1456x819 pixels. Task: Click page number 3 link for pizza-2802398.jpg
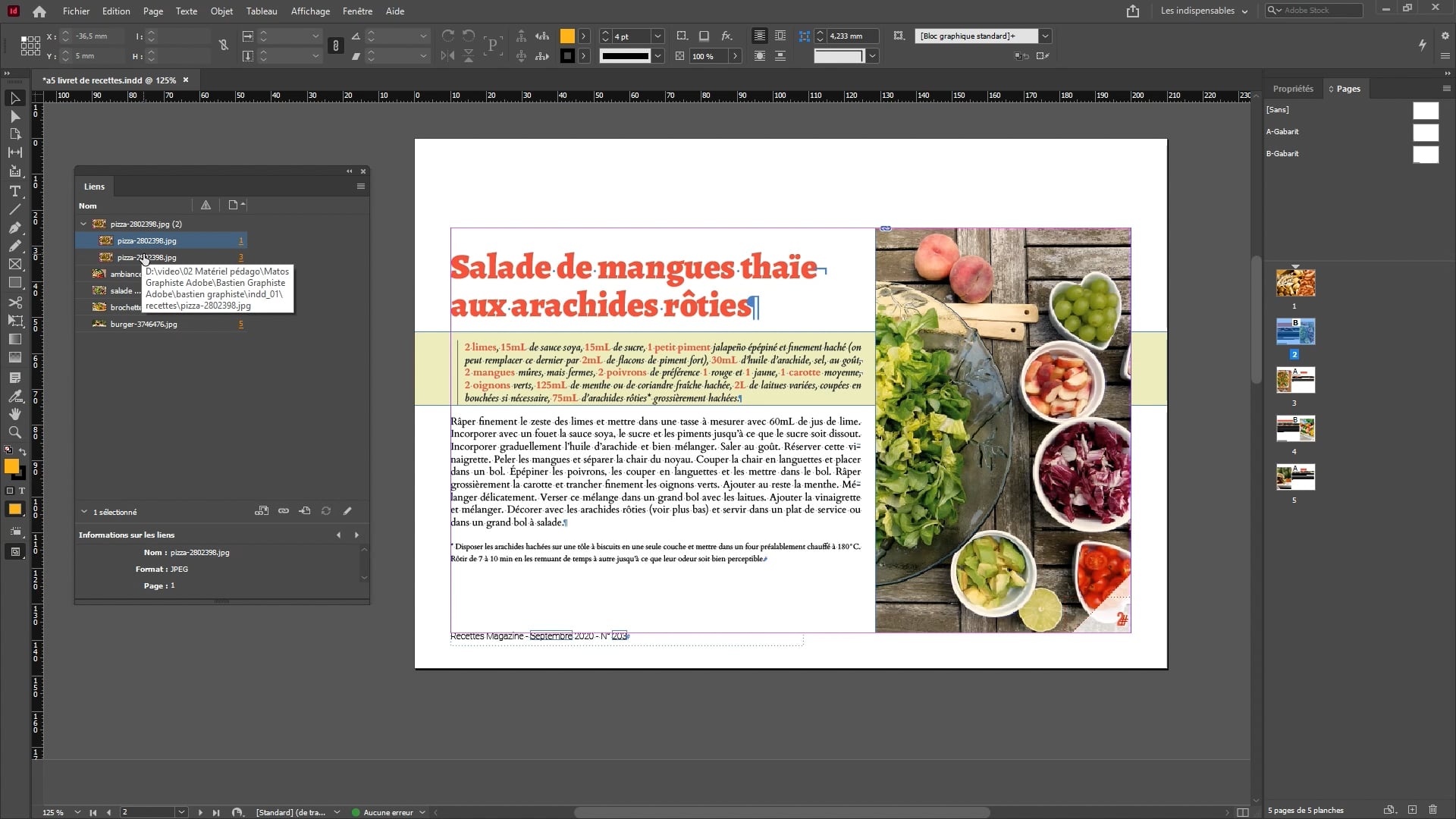[241, 258]
